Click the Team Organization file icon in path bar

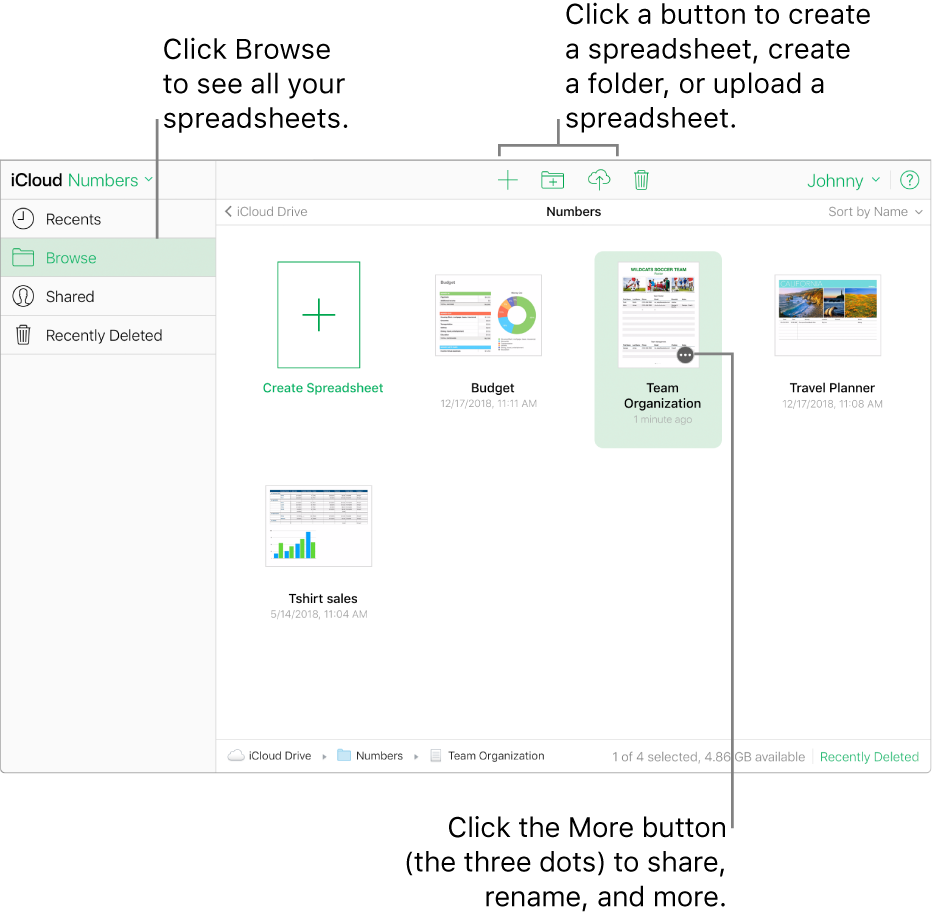436,755
